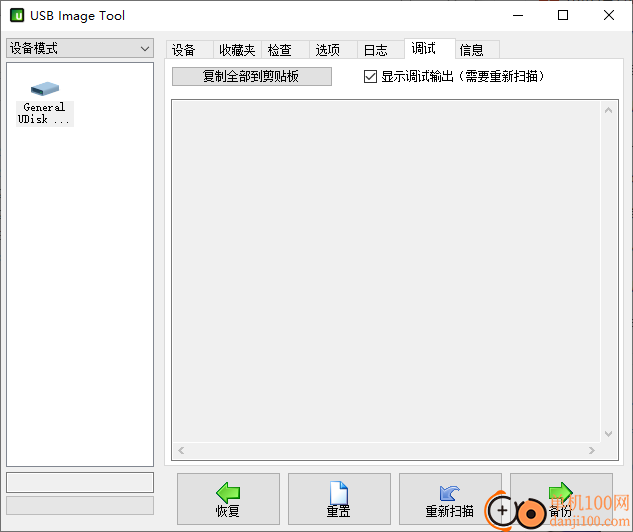Screen dimensions: 633x532
Task: Copy all debug output to clipboard
Action: coord(252,76)
